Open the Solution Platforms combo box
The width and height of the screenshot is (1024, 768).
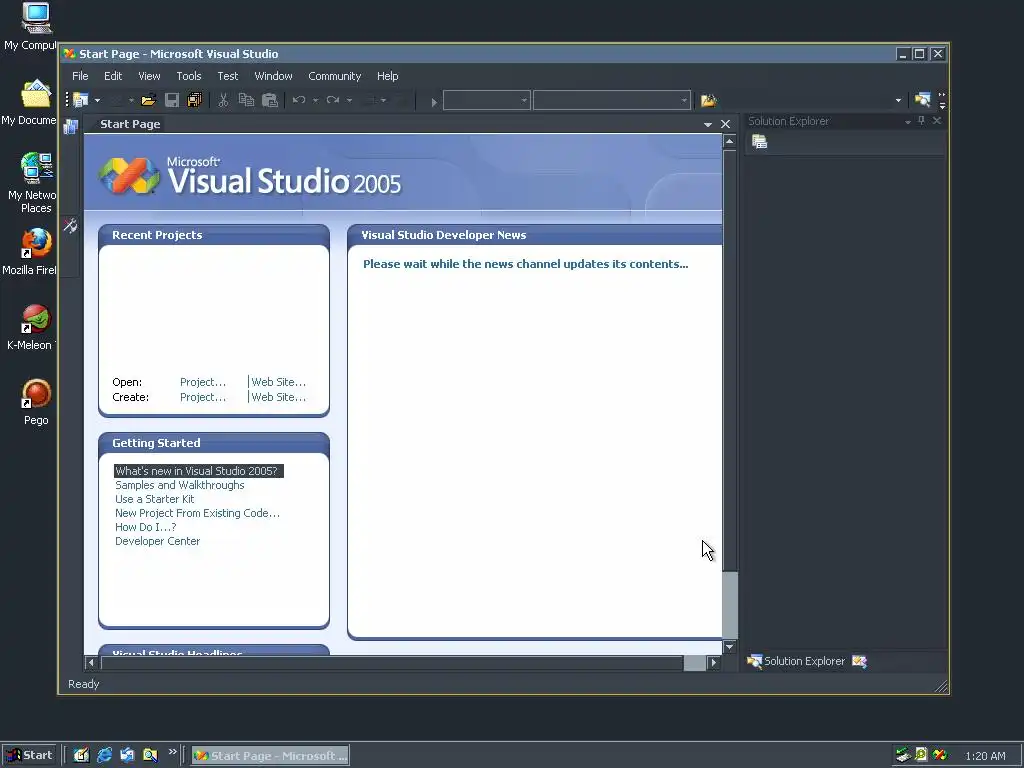[x=612, y=101]
